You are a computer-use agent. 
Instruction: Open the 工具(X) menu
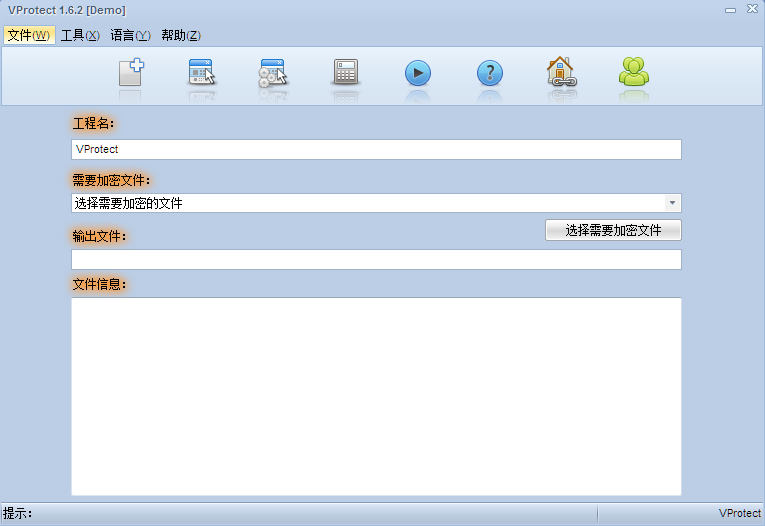[81, 35]
